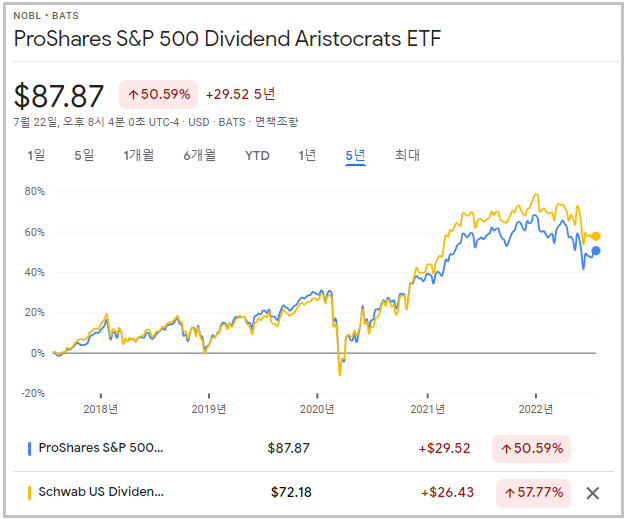Image resolution: width=626 pixels, height=519 pixels.
Task: Click the NOBL · BATS ticker label
Action: coord(46,16)
